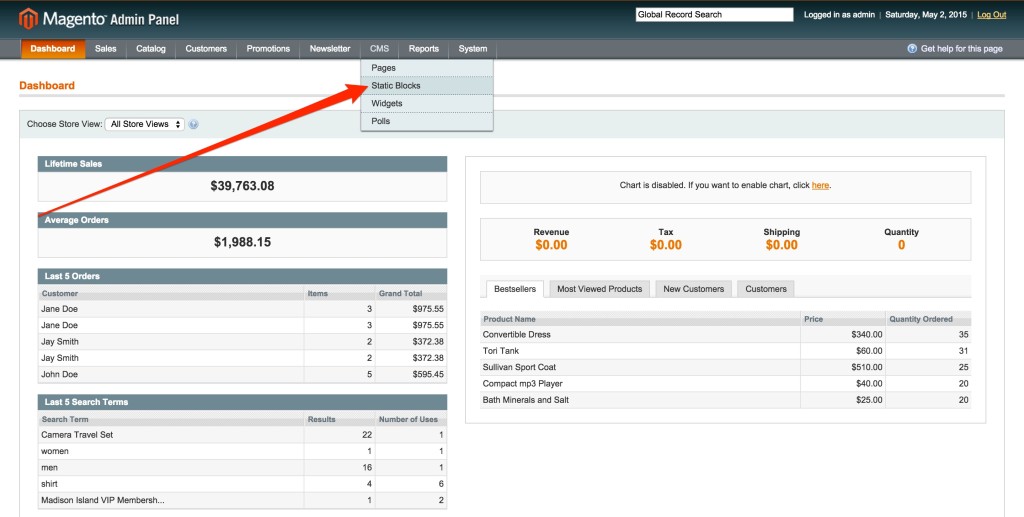Switch to the Customers tab in chart panel
The image size is (1024, 517).
point(766,289)
